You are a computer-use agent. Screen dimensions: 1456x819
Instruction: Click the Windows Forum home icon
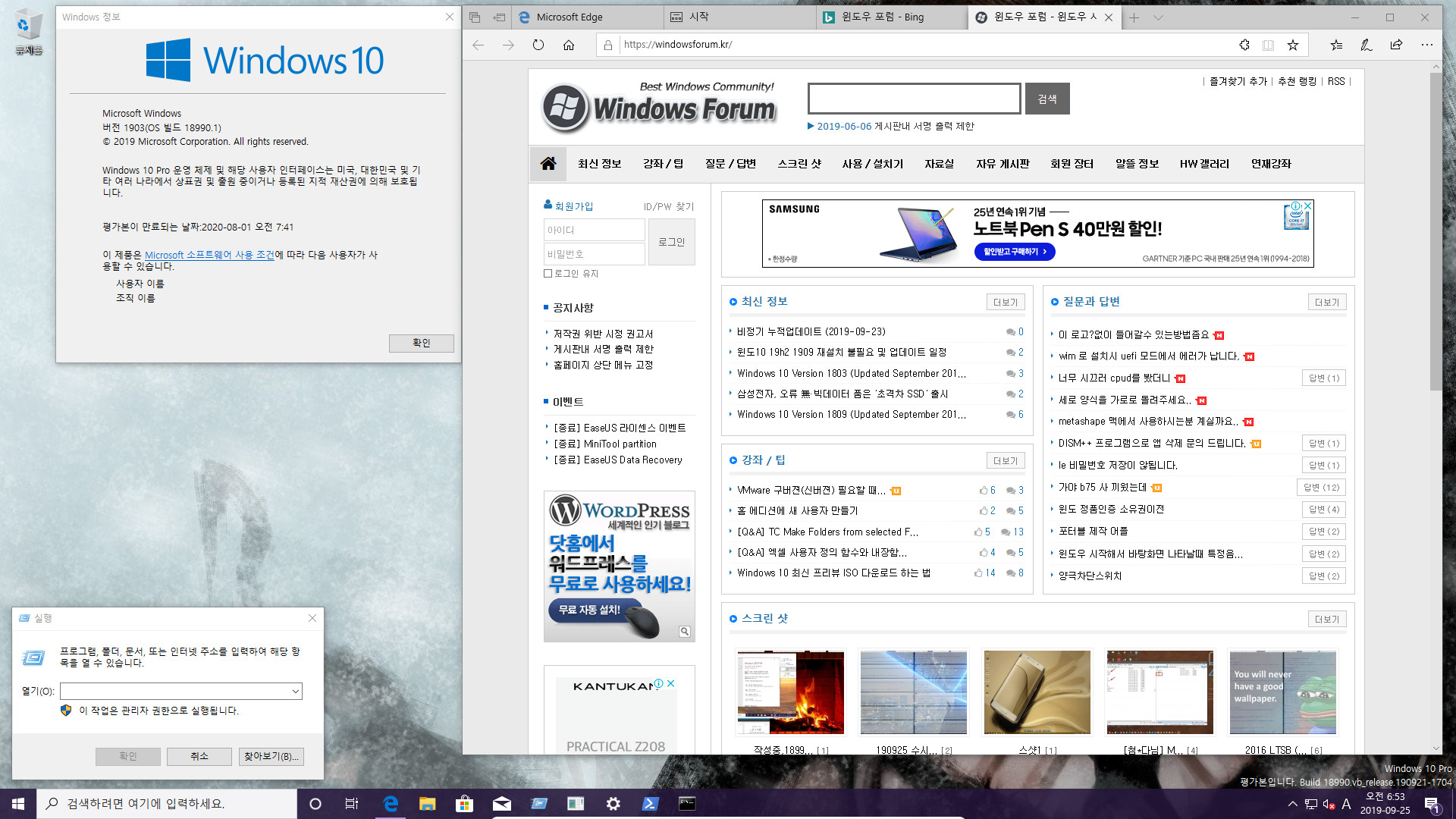tap(548, 164)
